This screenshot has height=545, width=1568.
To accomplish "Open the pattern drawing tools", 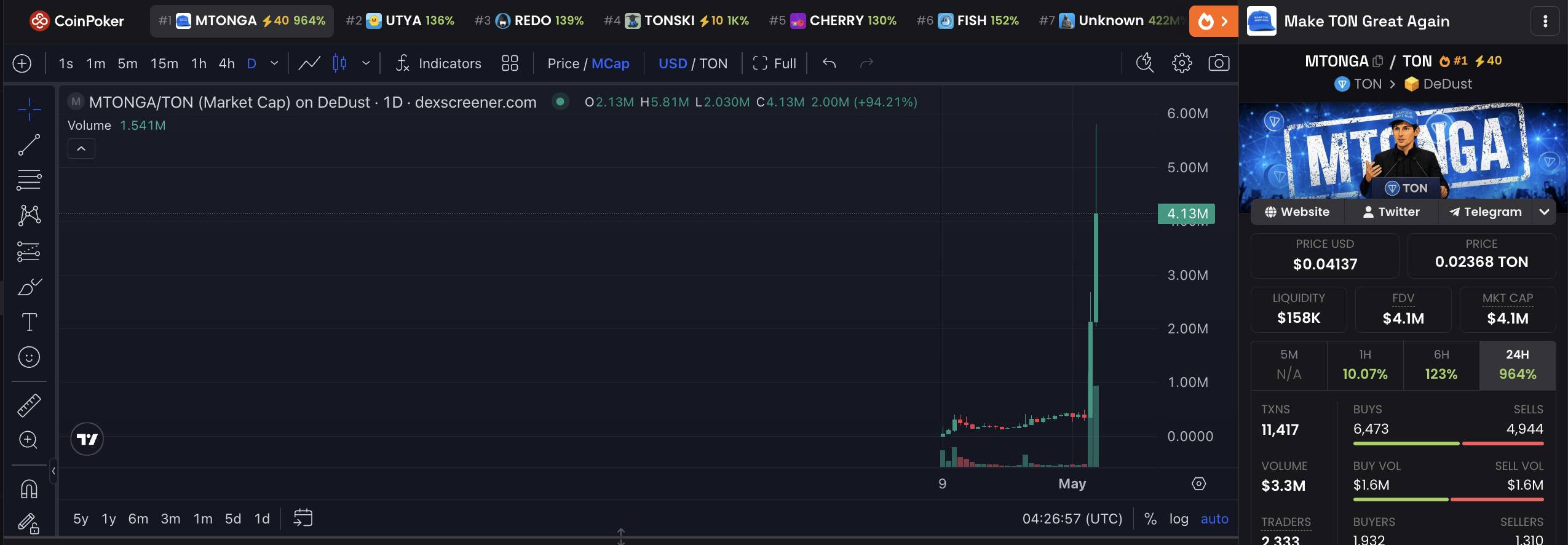I will 29,215.
